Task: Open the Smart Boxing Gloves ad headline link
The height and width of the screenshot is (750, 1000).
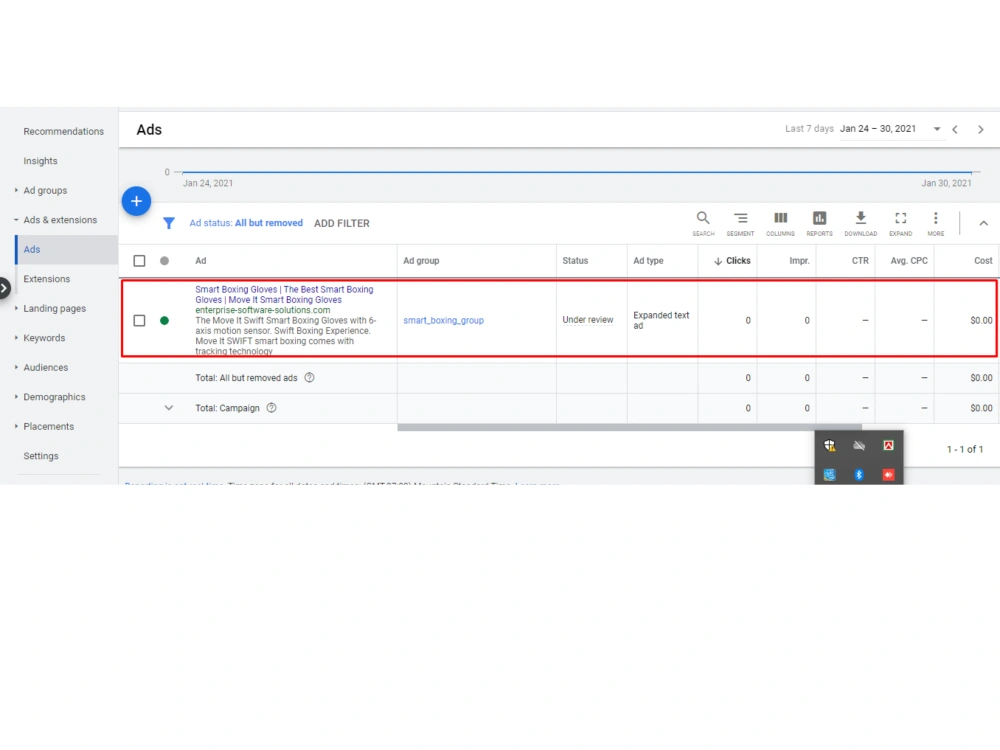Action: tap(284, 295)
